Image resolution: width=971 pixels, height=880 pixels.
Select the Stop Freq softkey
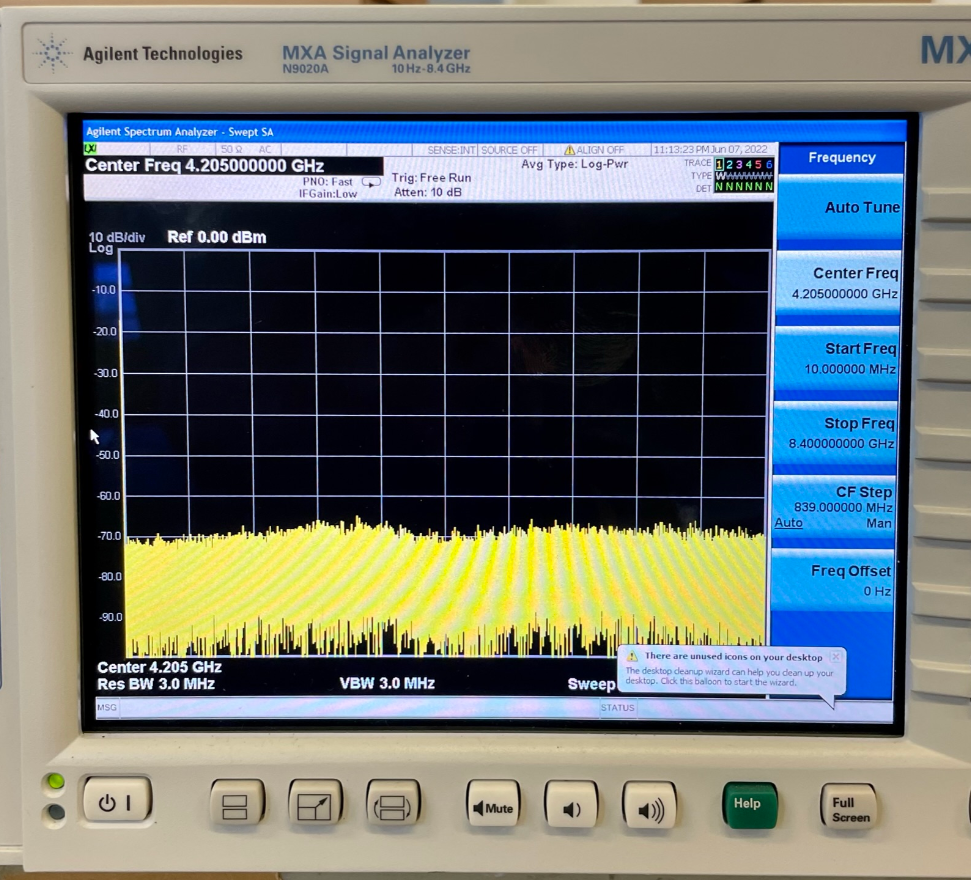tap(839, 433)
